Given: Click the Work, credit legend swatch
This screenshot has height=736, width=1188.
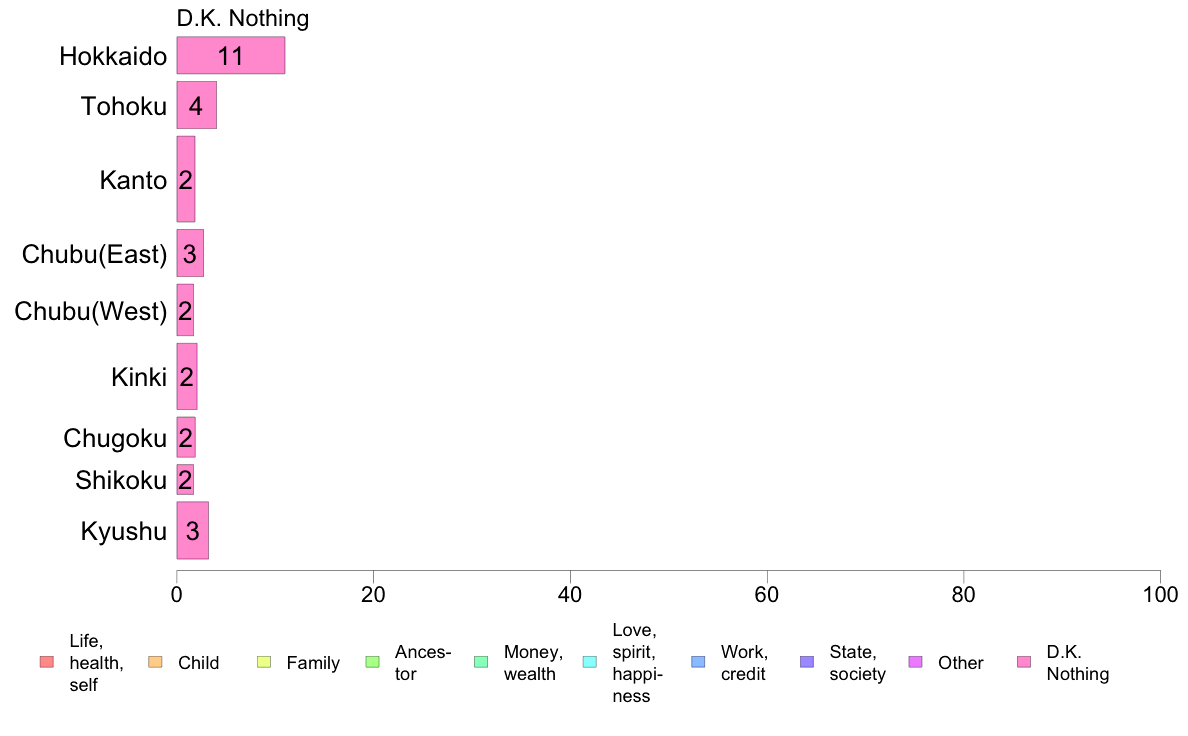Looking at the screenshot, I should tap(699, 662).
